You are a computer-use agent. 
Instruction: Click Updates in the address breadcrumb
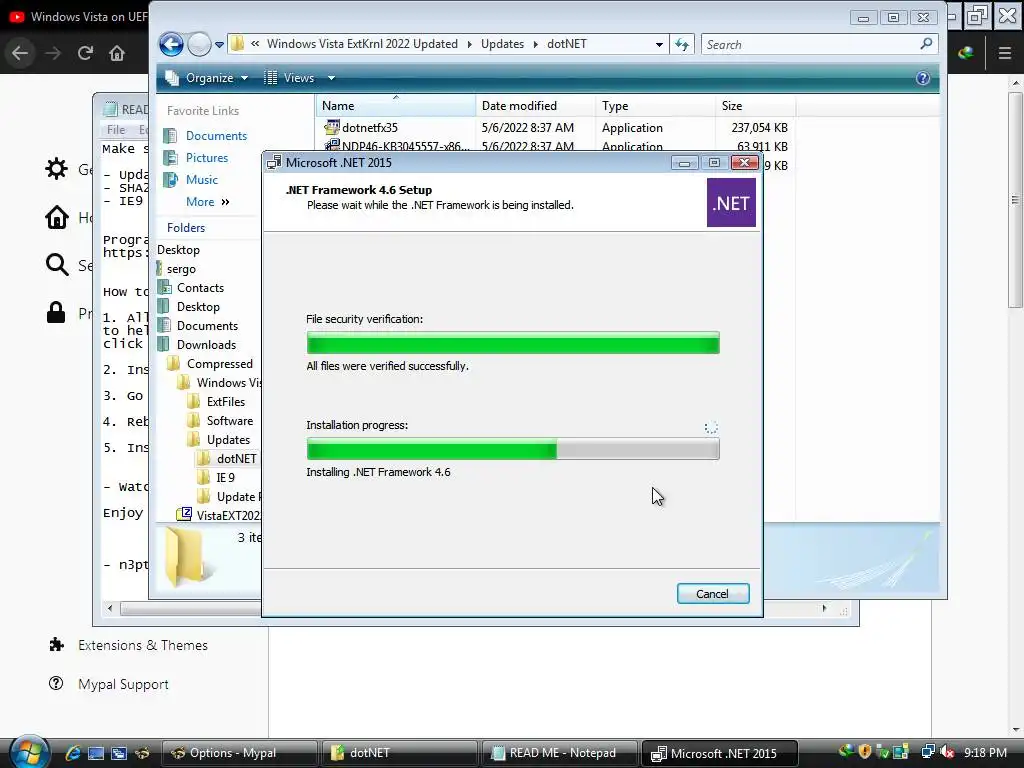pos(502,44)
